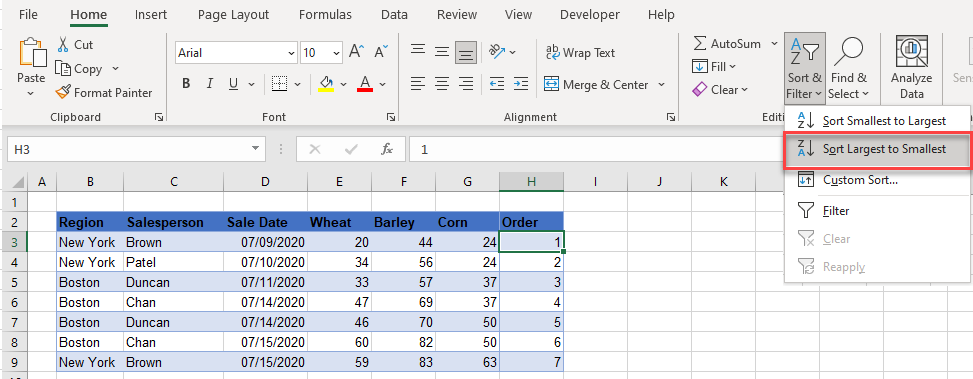
Task: Click the Sort & Filter button
Action: pos(804,69)
